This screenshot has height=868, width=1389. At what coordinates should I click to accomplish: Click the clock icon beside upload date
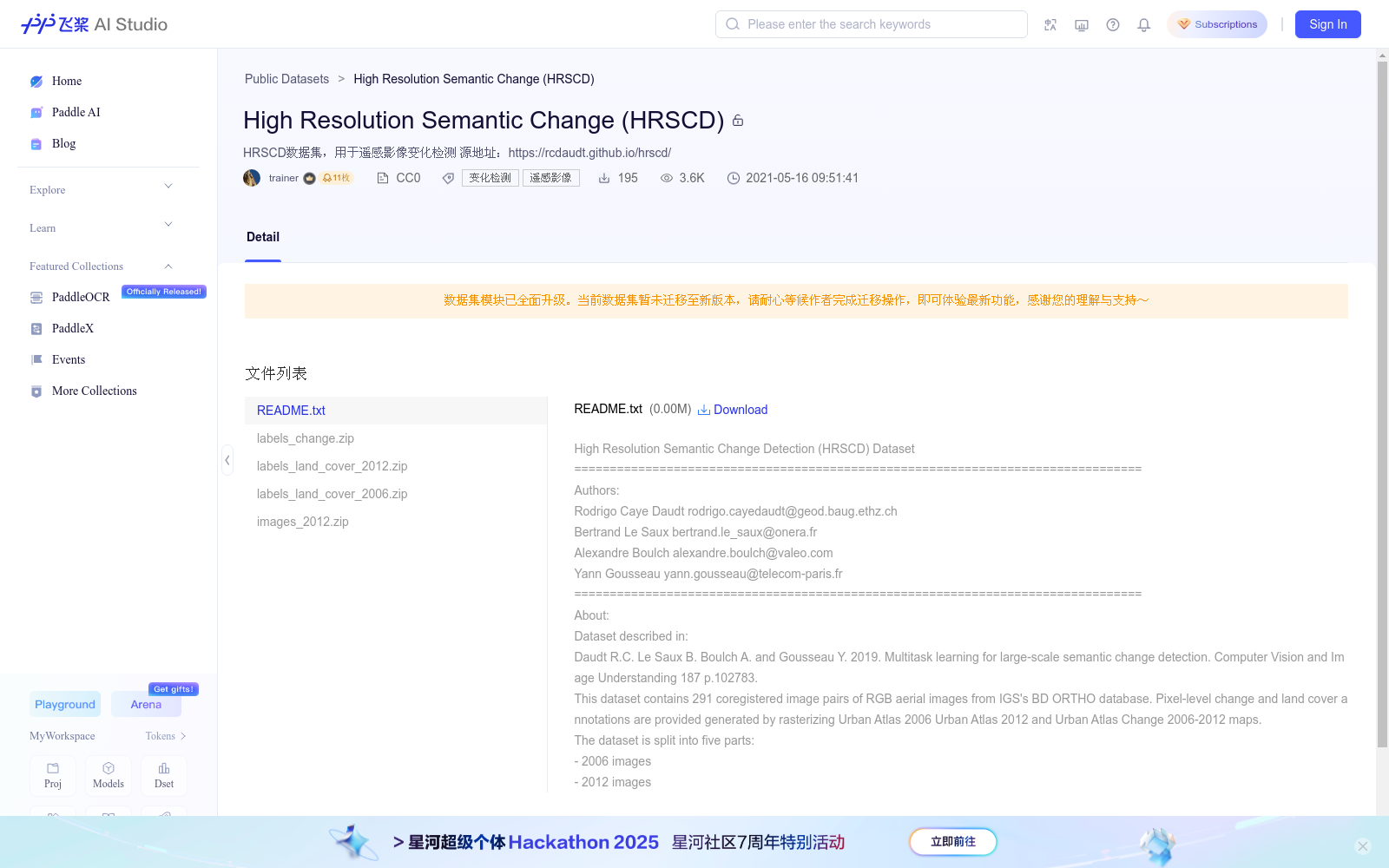734,178
